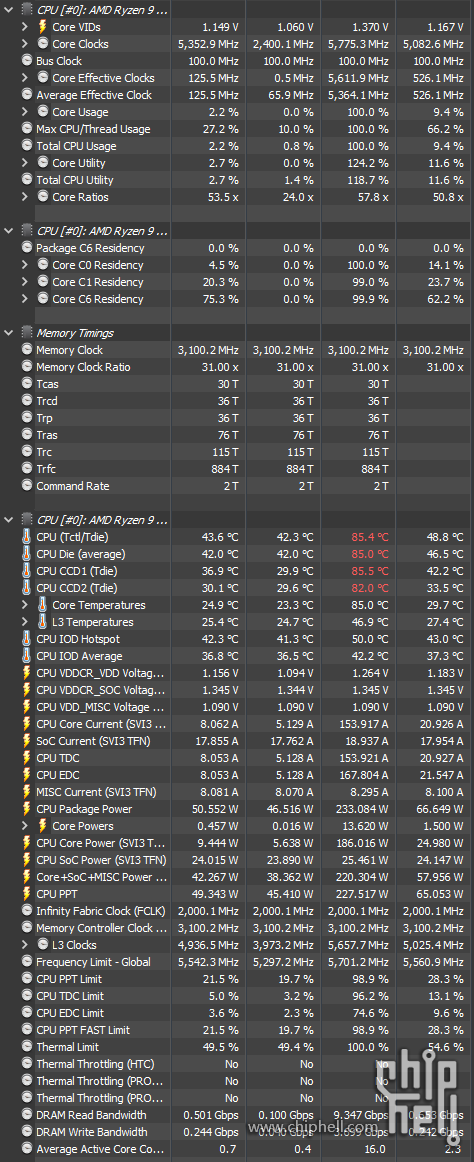474x1162 pixels.
Task: Collapse the CPU section containing Package C6 Residency
Action: pos(9,231)
